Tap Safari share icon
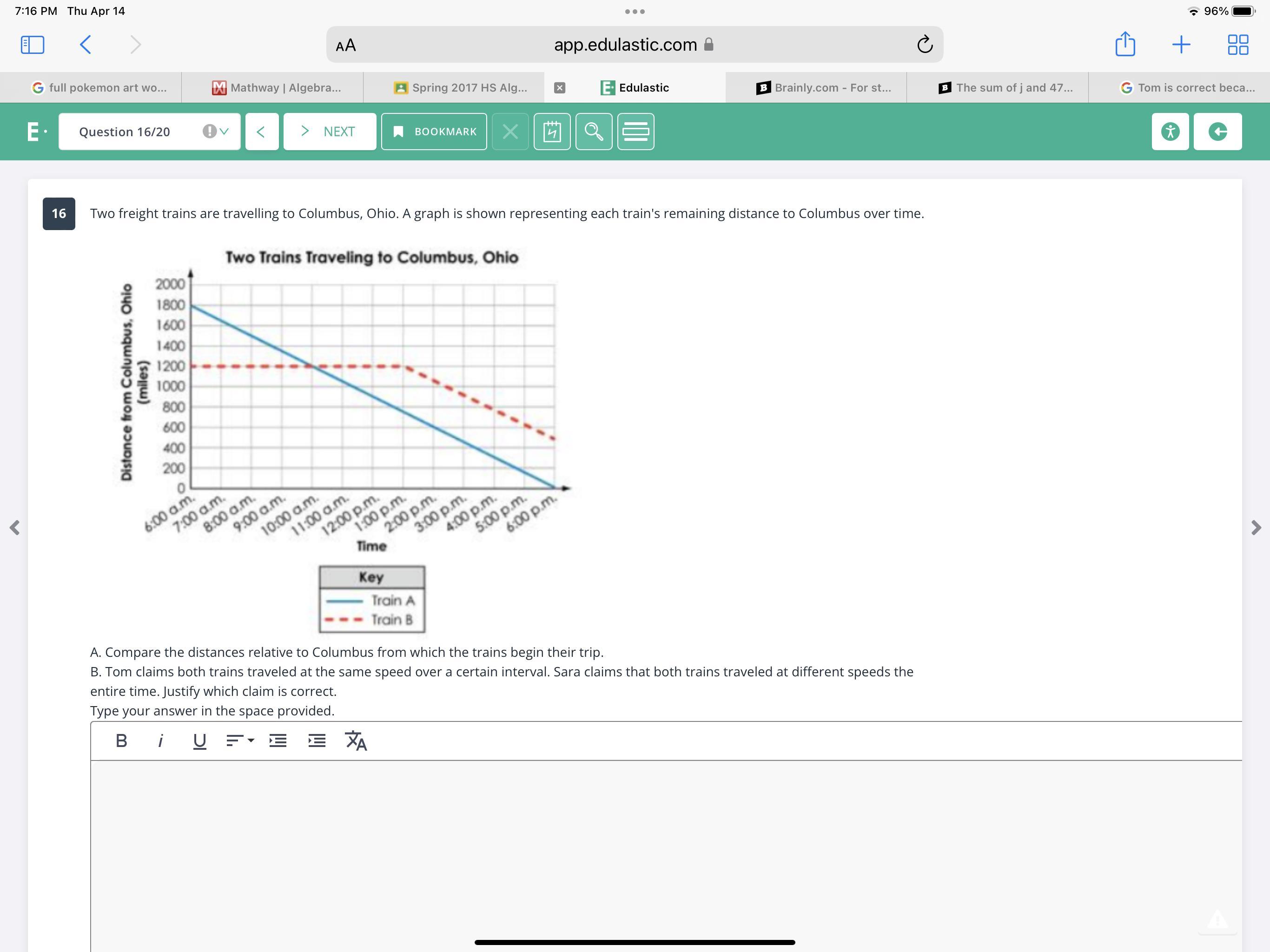The height and width of the screenshot is (952, 1270). pyautogui.click(x=1125, y=44)
